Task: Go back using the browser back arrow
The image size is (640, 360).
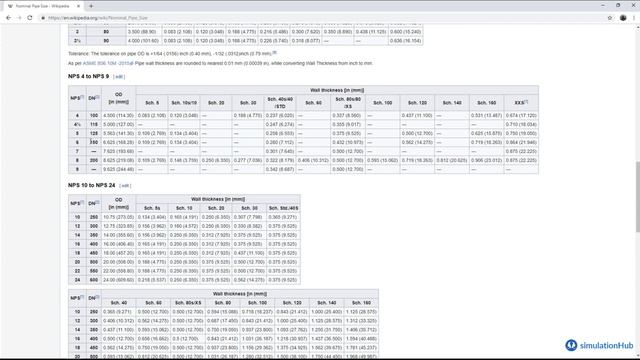Action: point(8,18)
